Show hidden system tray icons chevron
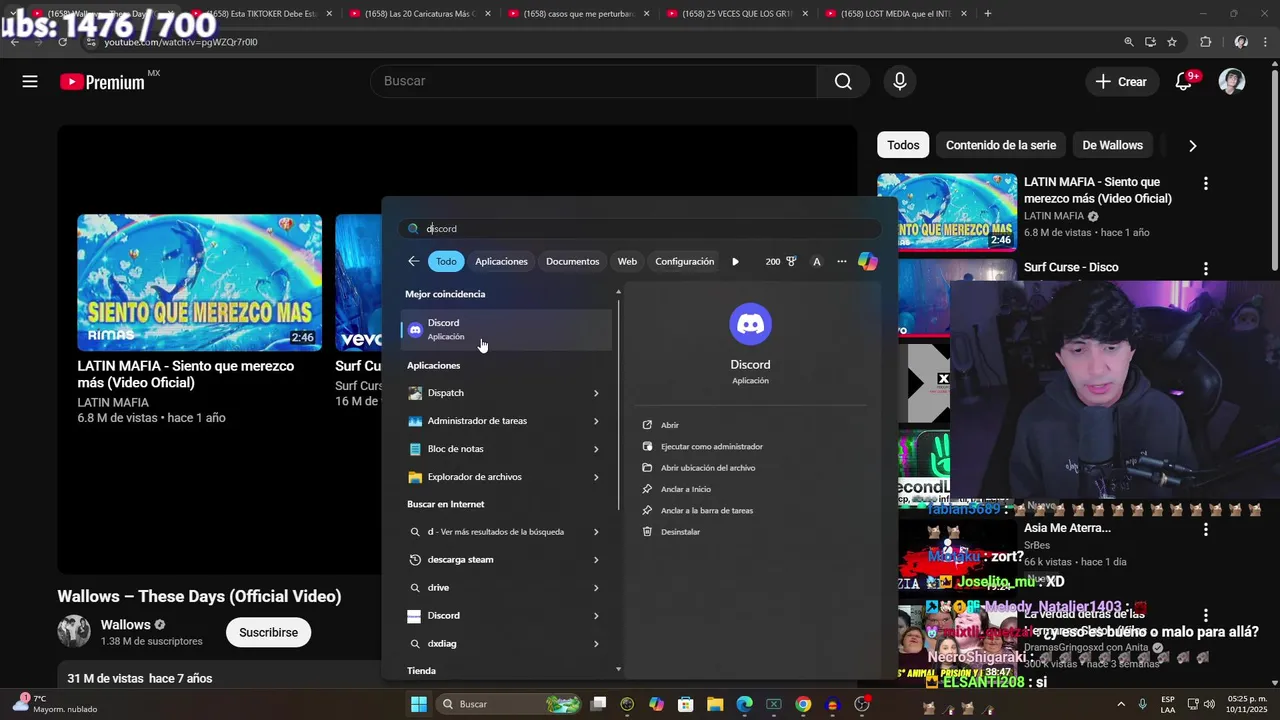The width and height of the screenshot is (1280, 720). (x=1120, y=704)
